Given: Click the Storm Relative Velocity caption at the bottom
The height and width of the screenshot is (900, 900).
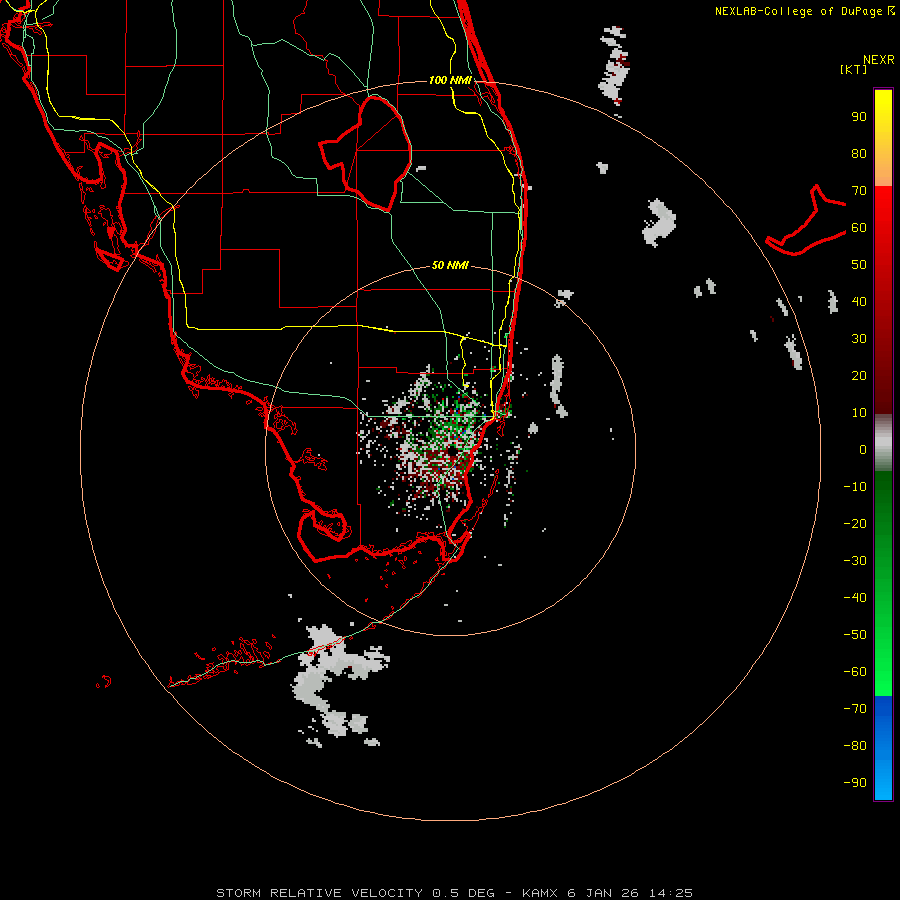Looking at the screenshot, I should (x=454, y=893).
